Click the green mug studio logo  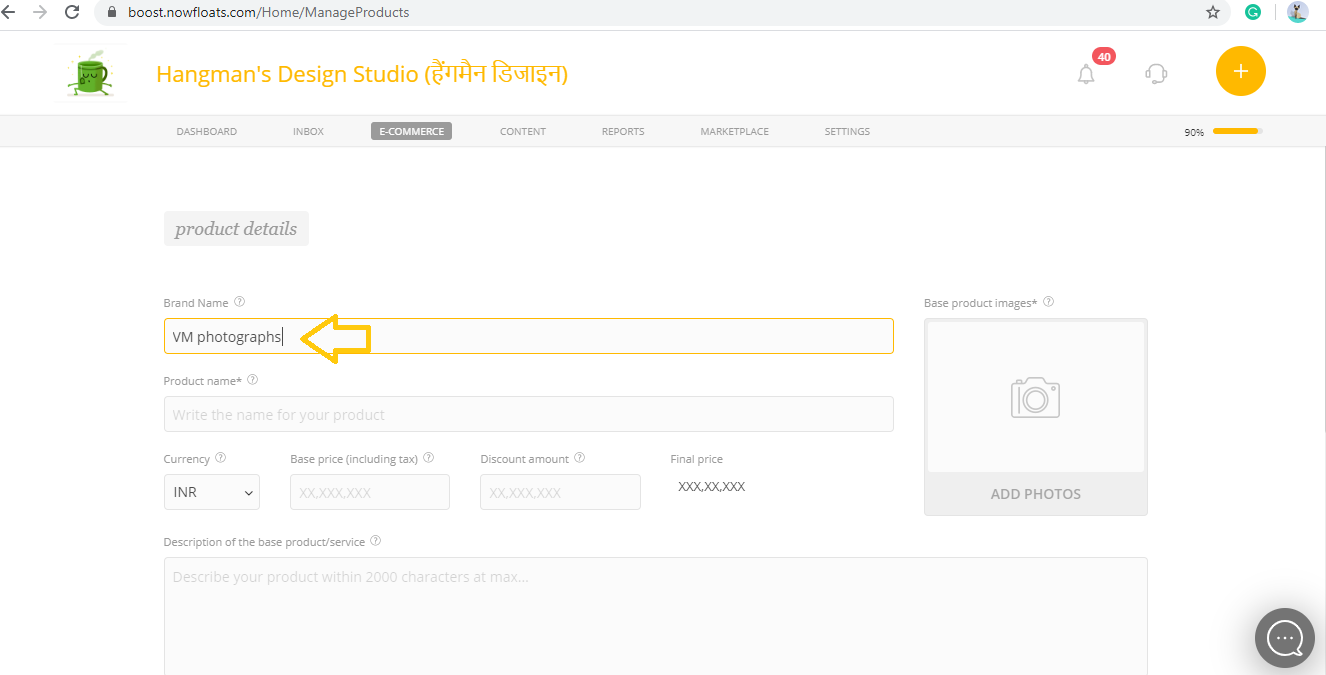pos(92,73)
